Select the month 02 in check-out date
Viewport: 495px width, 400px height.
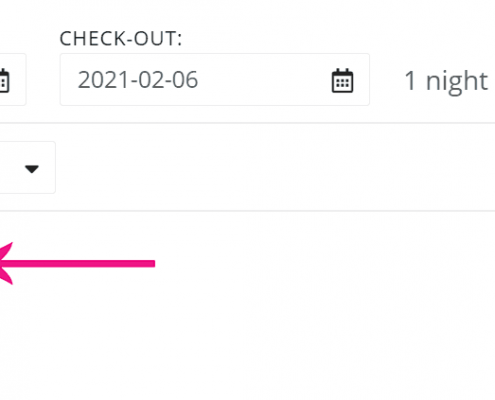point(149,80)
